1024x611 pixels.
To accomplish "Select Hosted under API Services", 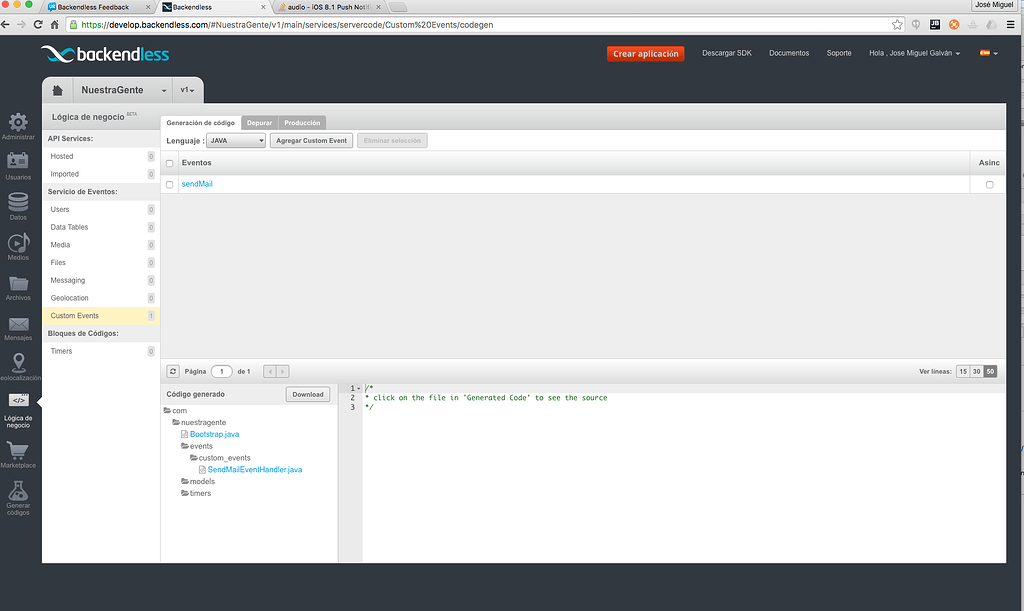I will (101, 157).
